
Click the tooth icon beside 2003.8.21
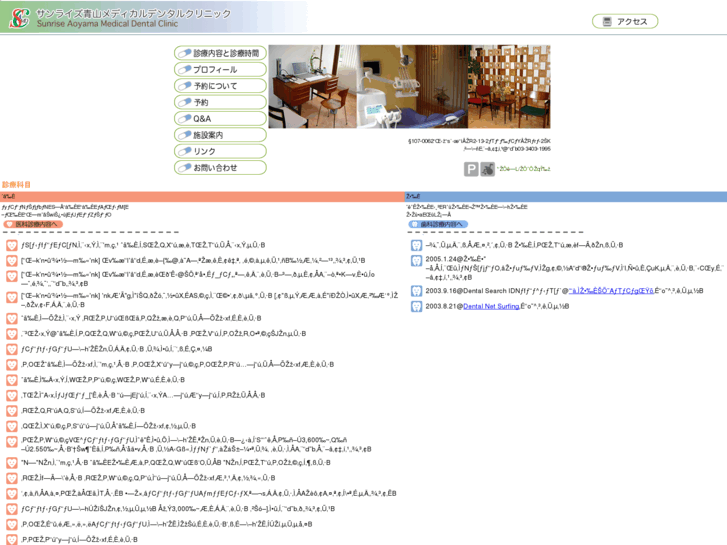click(x=416, y=306)
